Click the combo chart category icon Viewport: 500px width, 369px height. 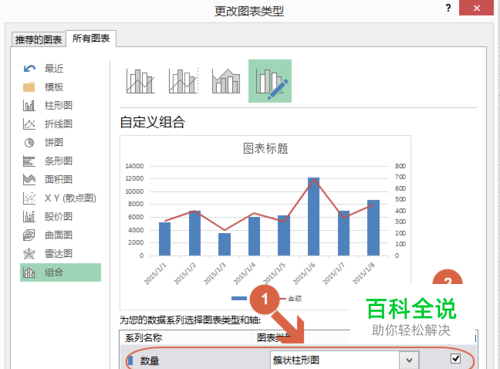click(x=29, y=272)
